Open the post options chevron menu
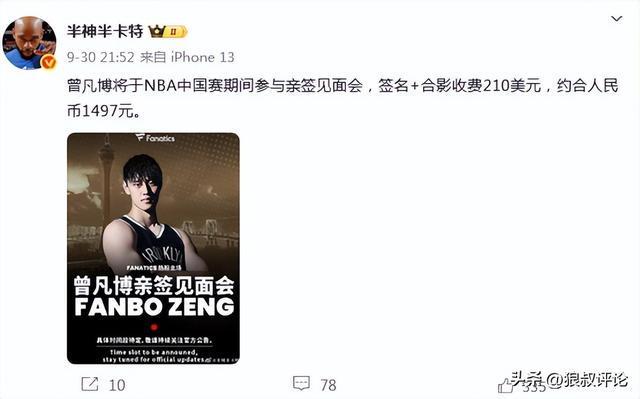 click(616, 19)
